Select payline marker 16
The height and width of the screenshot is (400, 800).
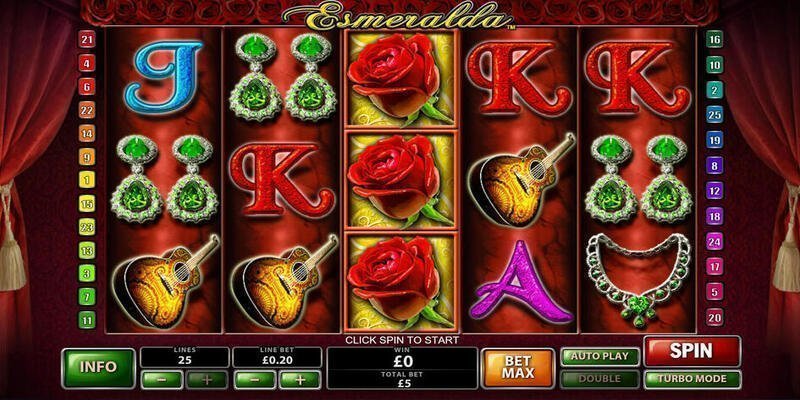pos(714,39)
